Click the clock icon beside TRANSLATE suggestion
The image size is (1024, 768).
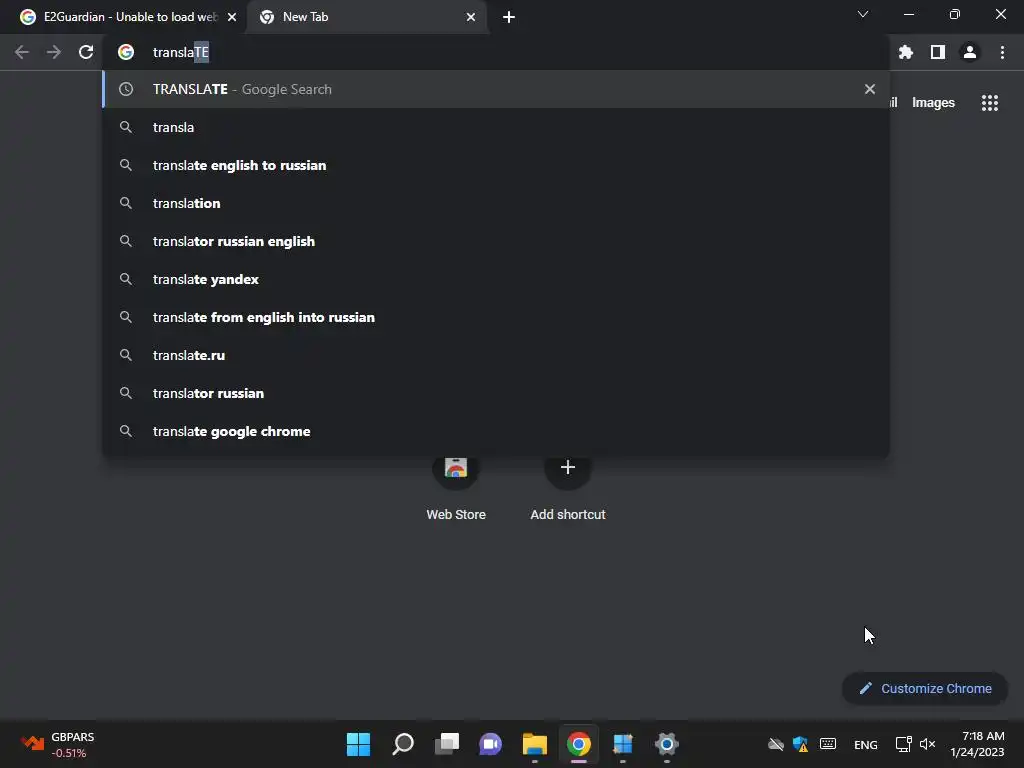coord(126,89)
